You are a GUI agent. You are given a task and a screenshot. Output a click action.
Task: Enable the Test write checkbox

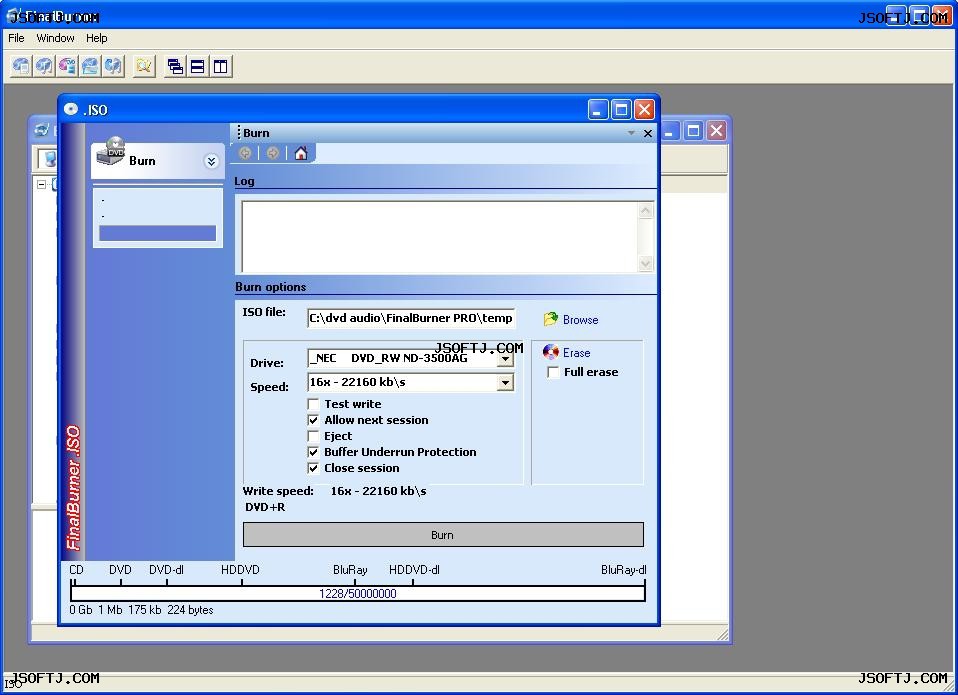313,404
